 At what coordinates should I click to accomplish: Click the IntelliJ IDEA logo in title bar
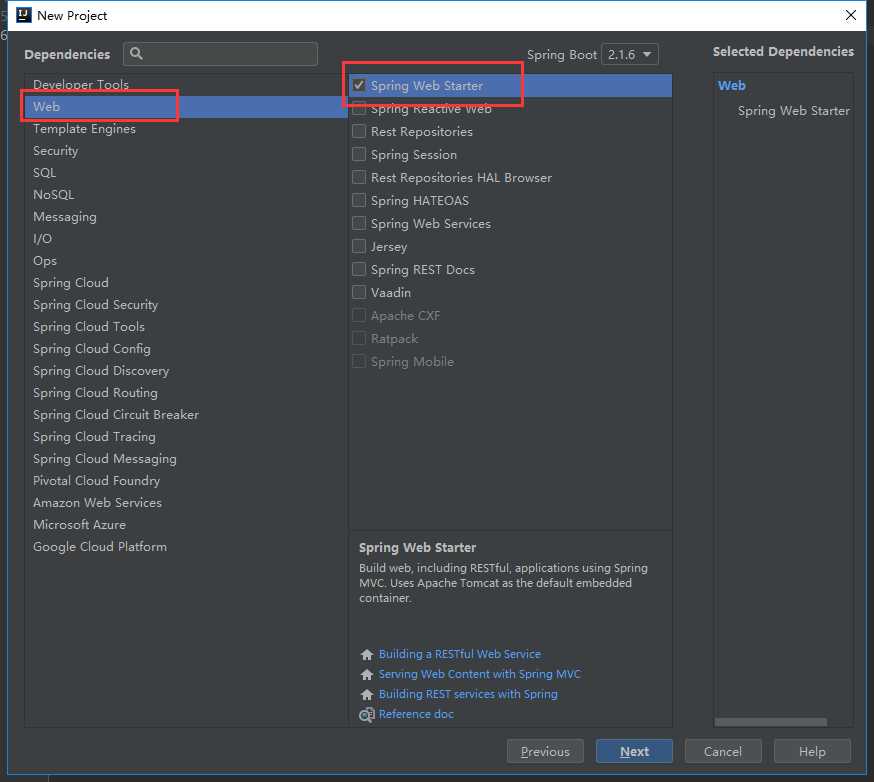click(24, 15)
